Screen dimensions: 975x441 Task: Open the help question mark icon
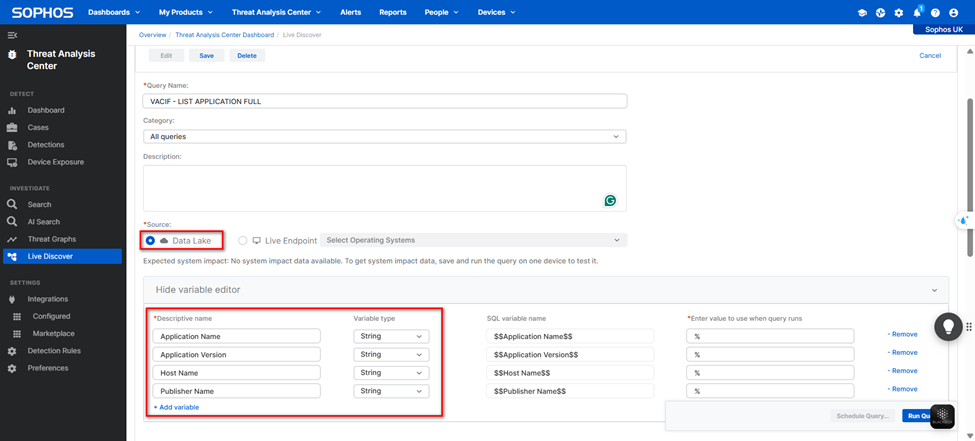tap(935, 13)
